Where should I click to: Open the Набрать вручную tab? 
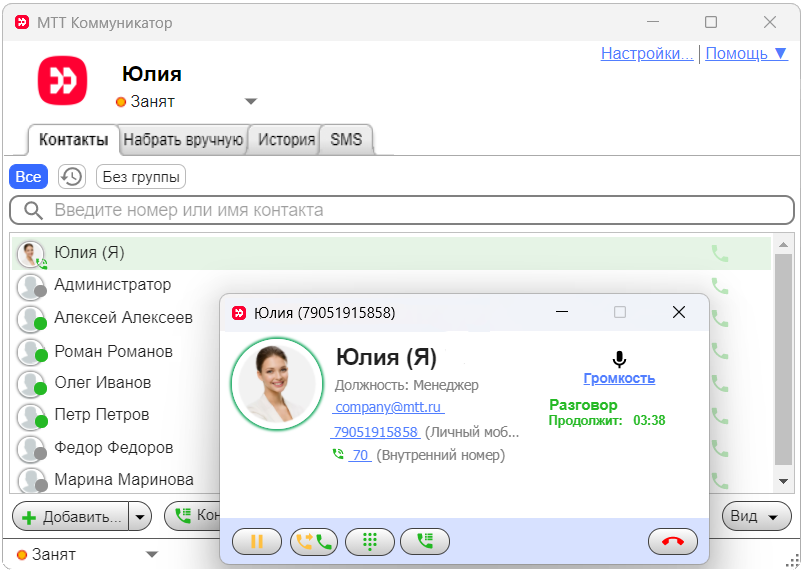[x=184, y=140]
